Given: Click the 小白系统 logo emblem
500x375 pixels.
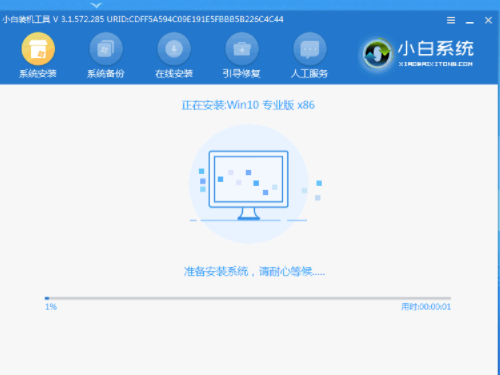Looking at the screenshot, I should point(377,54).
